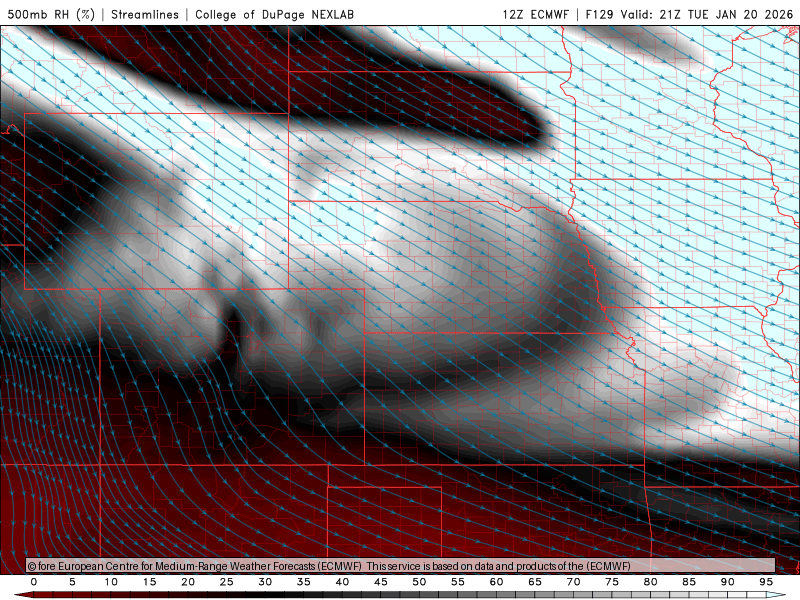Image resolution: width=800 pixels, height=600 pixels.
Task: Click the 55 label on the legend
Action: pyautogui.click(x=458, y=582)
